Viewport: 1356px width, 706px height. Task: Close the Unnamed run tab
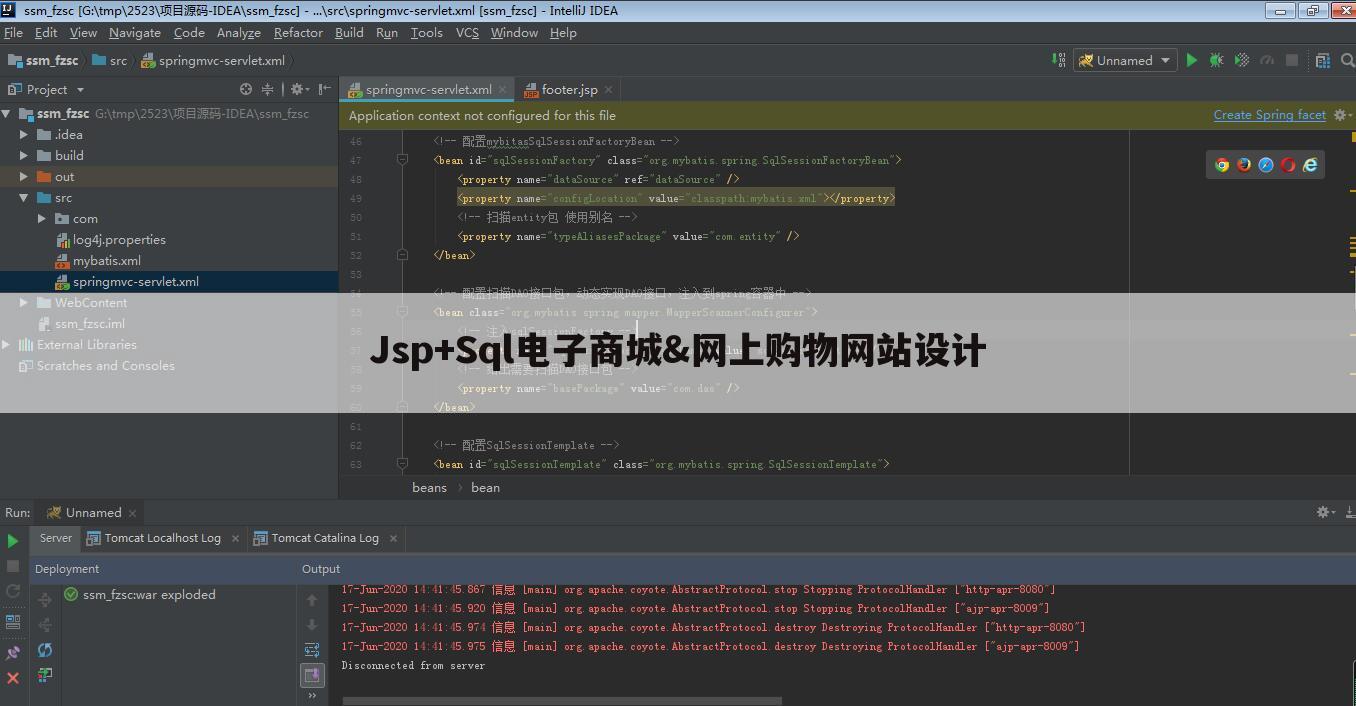point(131,513)
